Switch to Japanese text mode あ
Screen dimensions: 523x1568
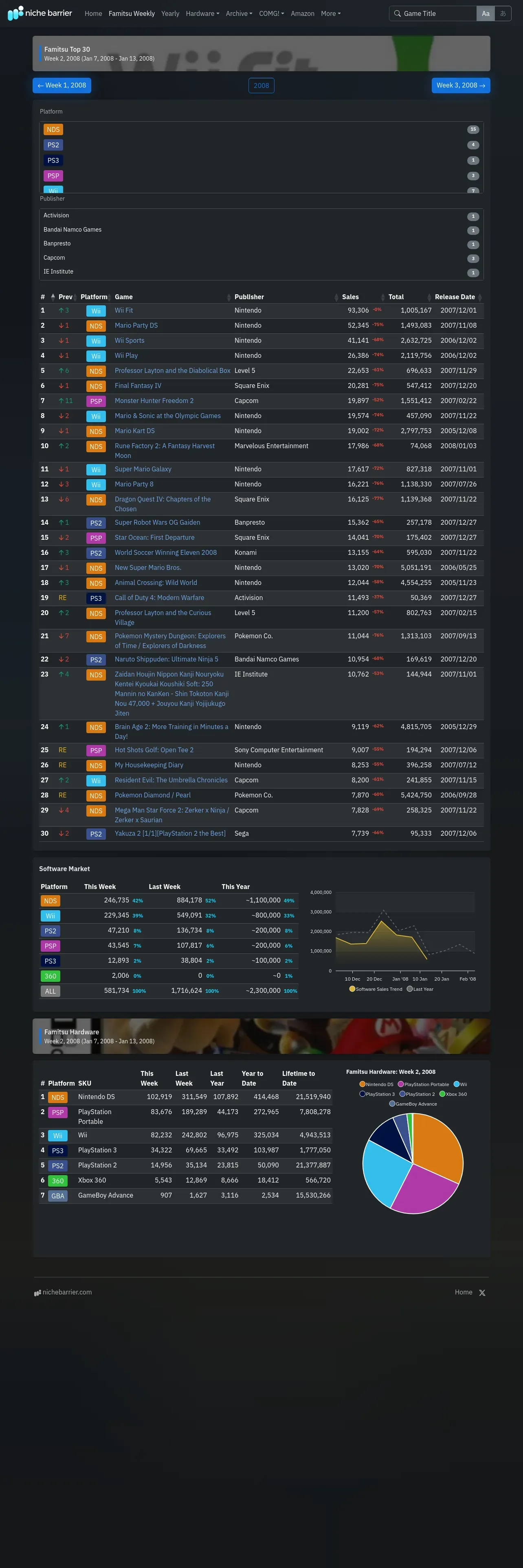click(503, 13)
